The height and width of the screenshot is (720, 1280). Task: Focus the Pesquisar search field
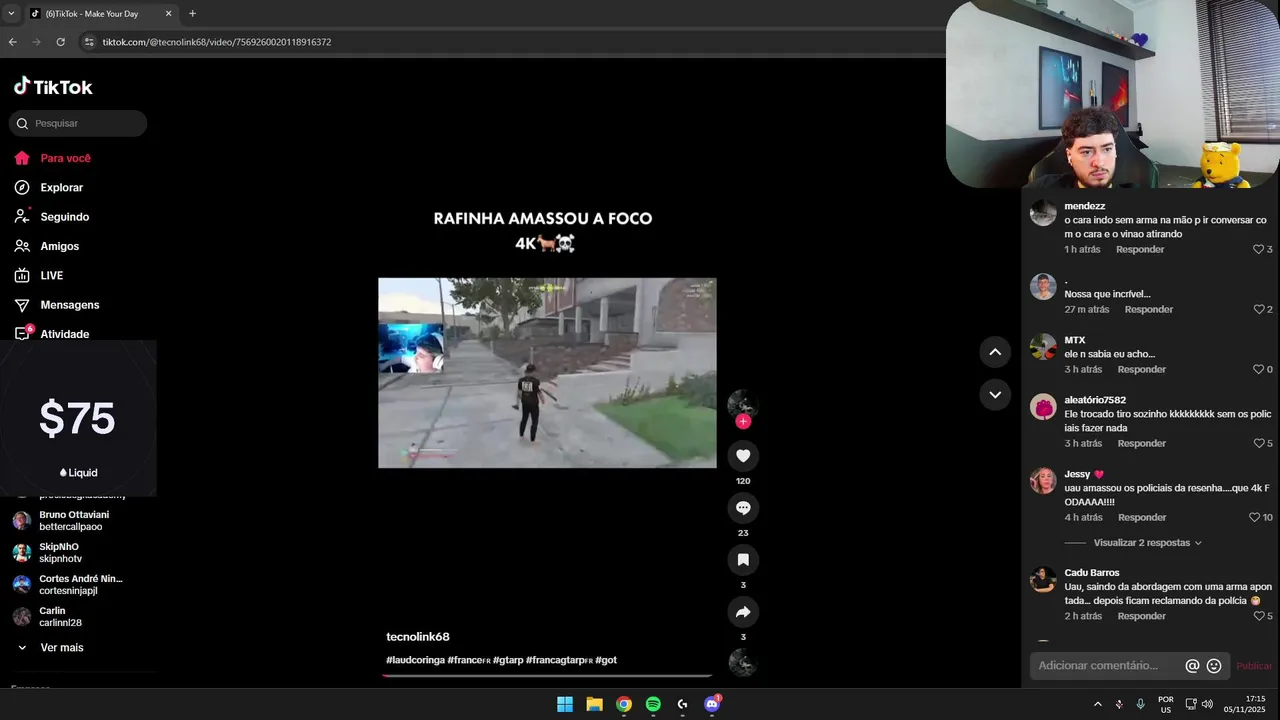[x=78, y=123]
